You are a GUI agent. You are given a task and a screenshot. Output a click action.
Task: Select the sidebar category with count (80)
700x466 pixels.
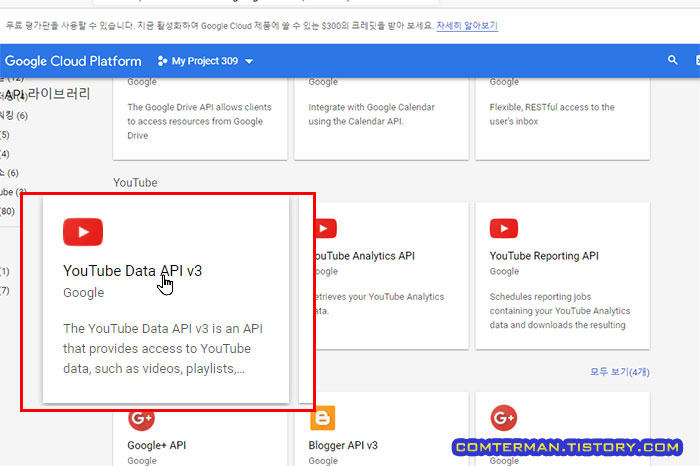[x=8, y=211]
